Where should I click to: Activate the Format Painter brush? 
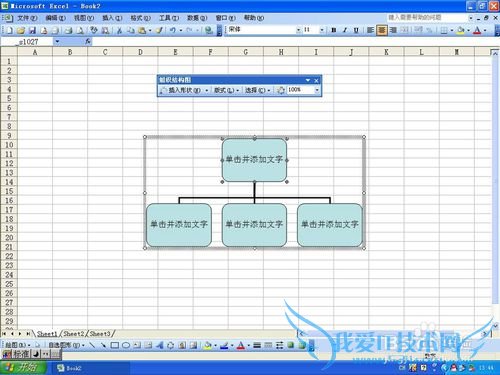pyautogui.click(x=159, y=30)
